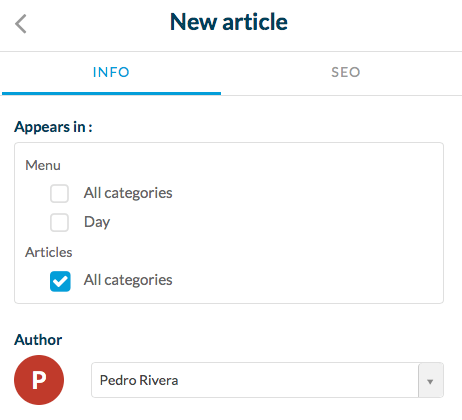Switch to the SEO tab

pyautogui.click(x=346, y=72)
